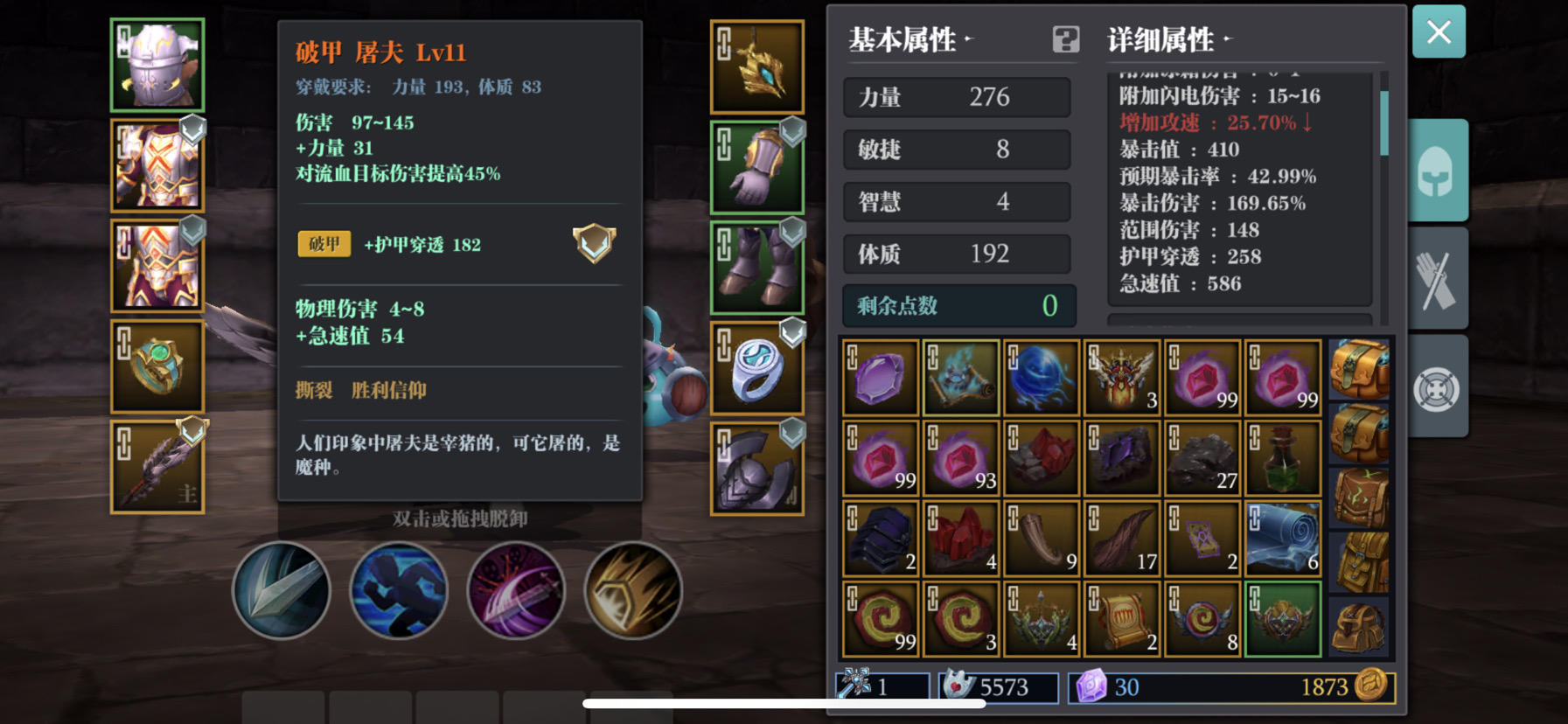This screenshot has width=1568, height=724.
Task: Tap the purple slash skill icon
Action: [x=516, y=590]
